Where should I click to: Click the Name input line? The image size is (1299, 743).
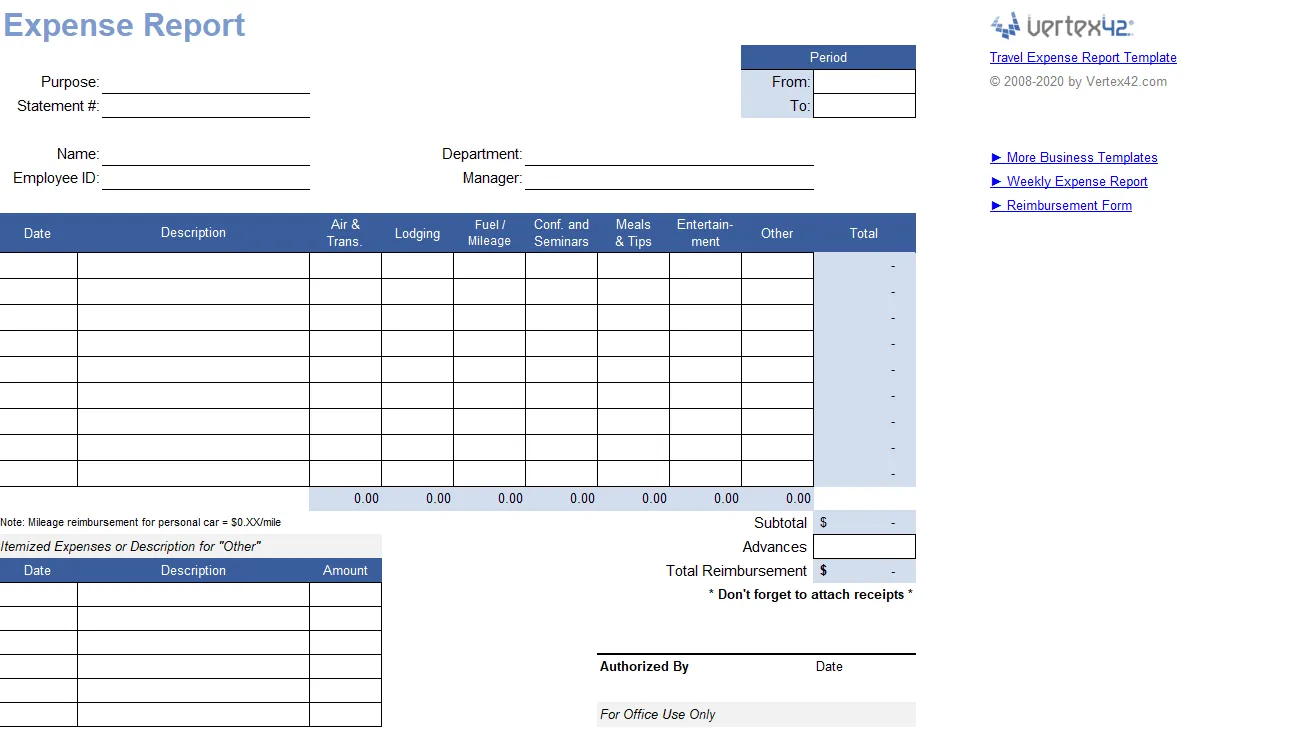pos(206,154)
